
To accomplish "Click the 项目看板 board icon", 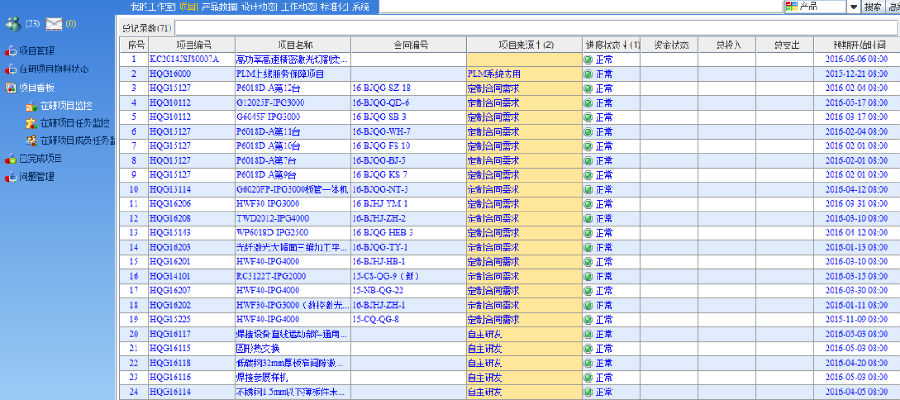I will click(x=10, y=88).
